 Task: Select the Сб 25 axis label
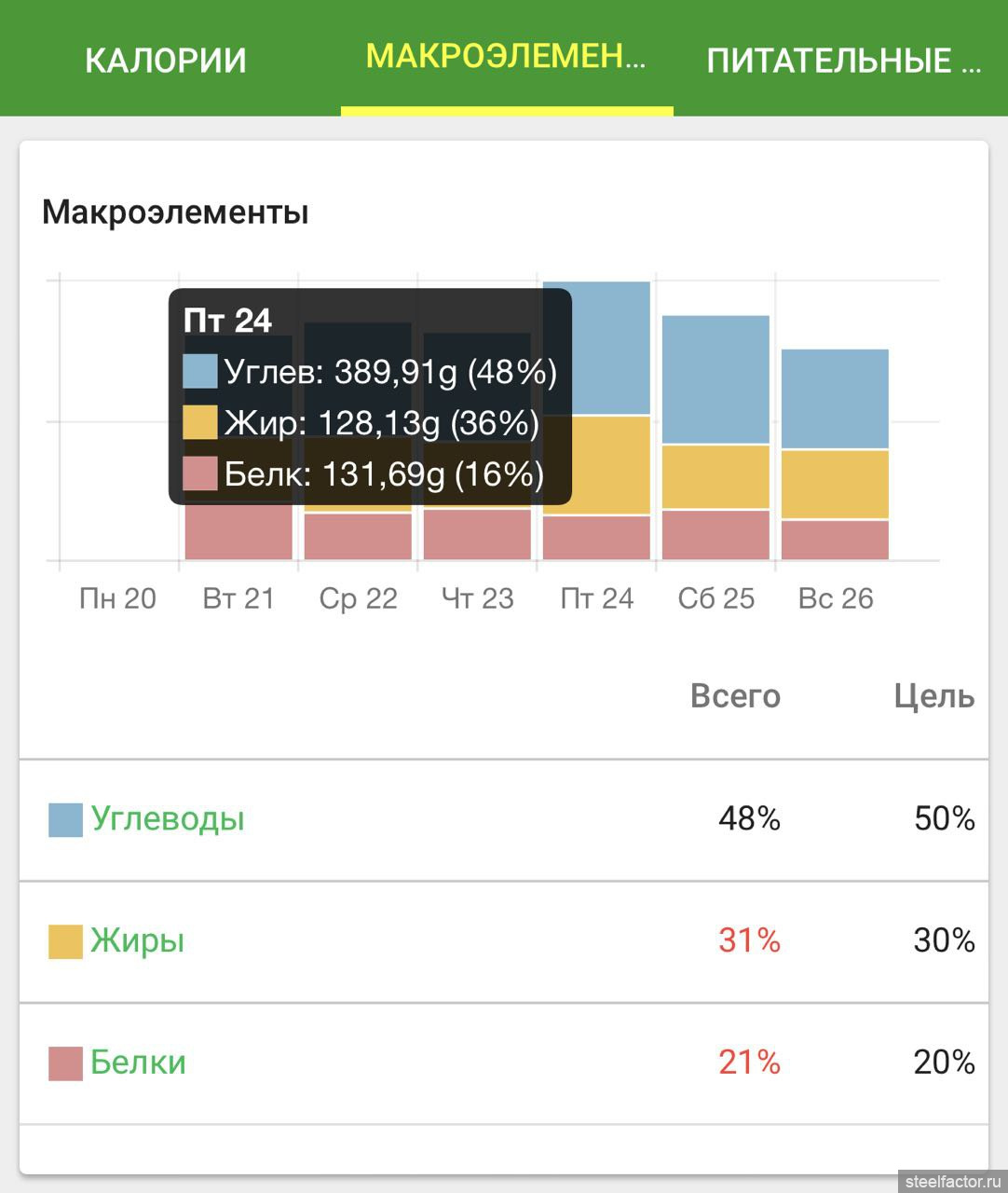coord(716,598)
